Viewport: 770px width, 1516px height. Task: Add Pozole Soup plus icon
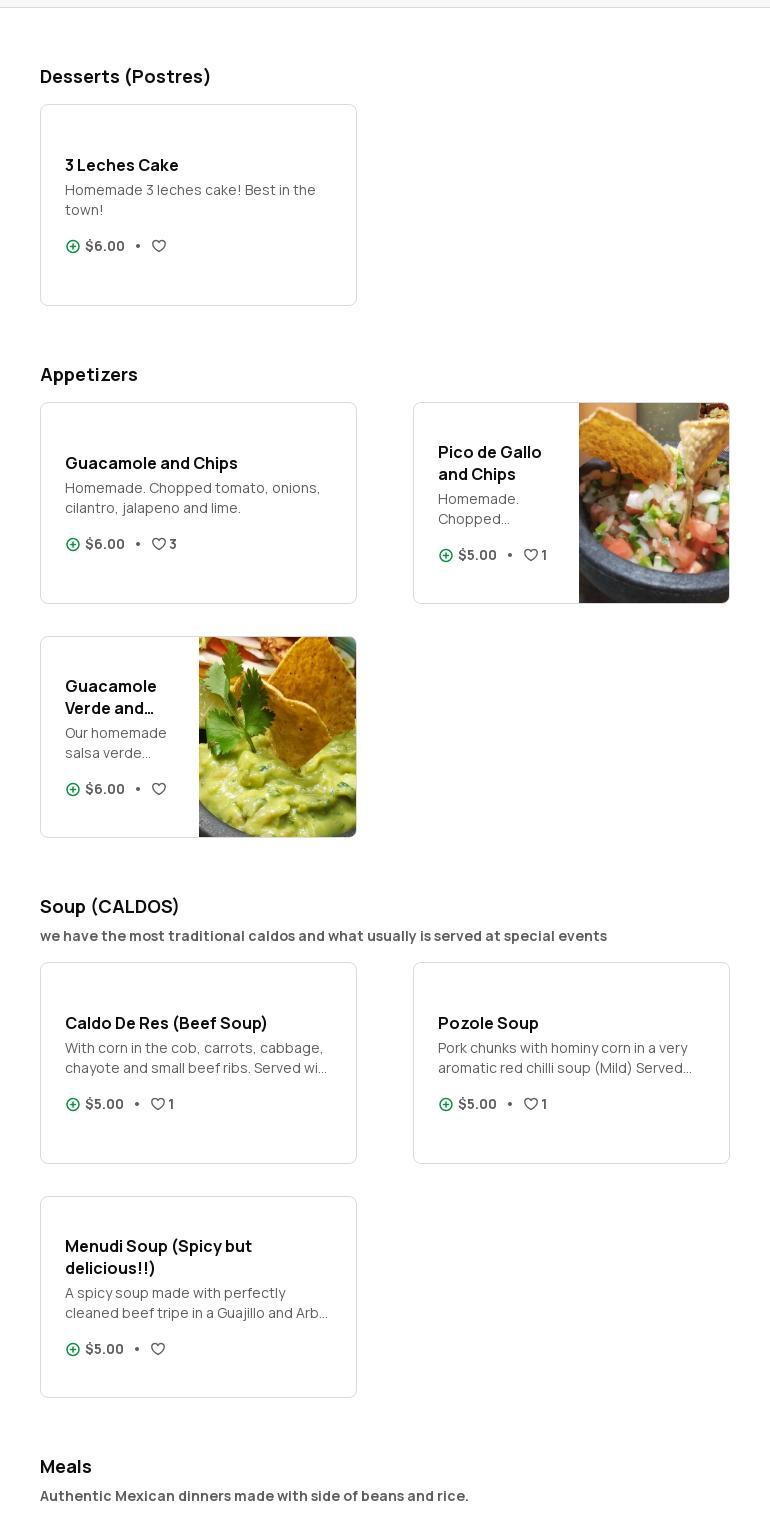[x=446, y=1104]
